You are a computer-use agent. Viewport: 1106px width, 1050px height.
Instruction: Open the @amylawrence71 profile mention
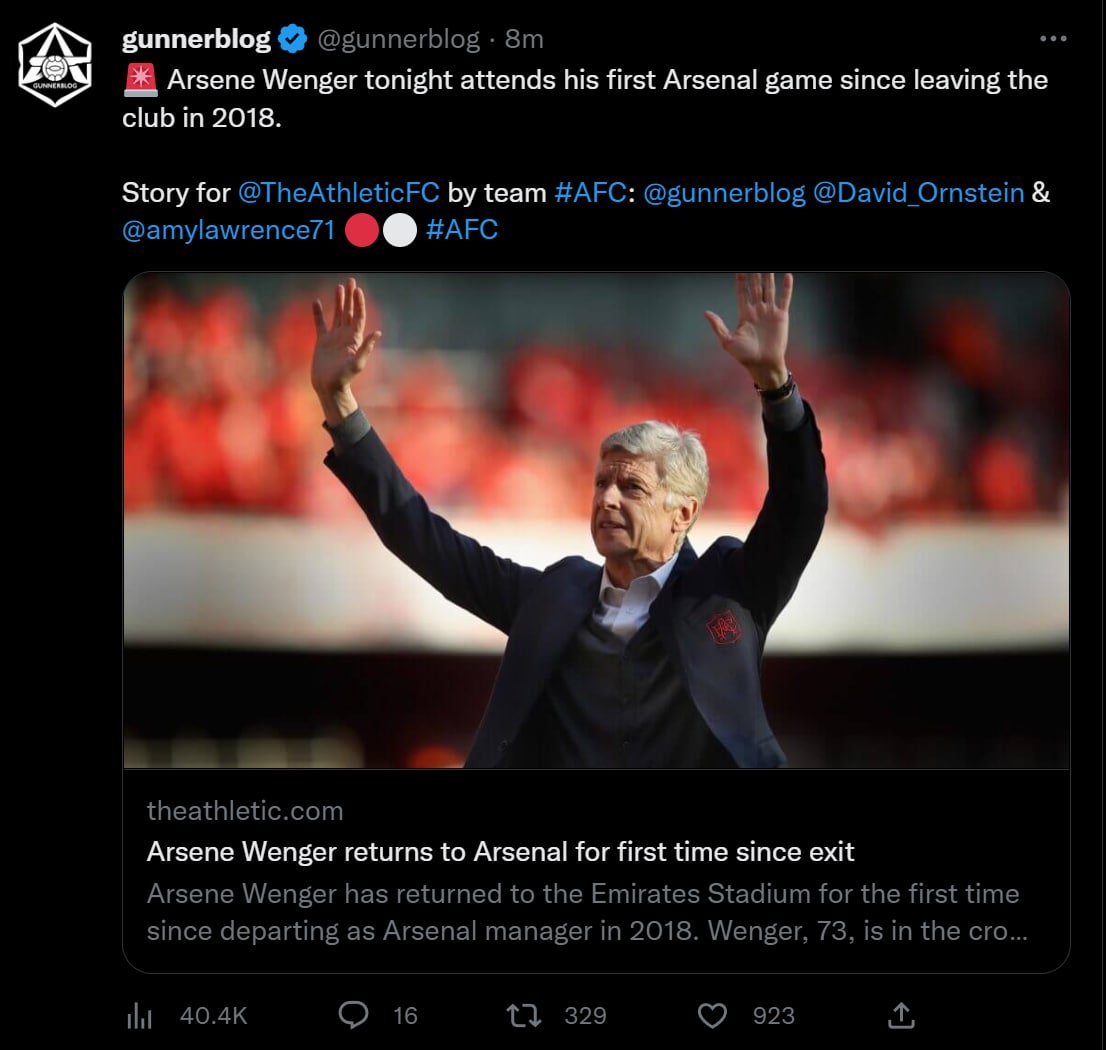tap(227, 230)
